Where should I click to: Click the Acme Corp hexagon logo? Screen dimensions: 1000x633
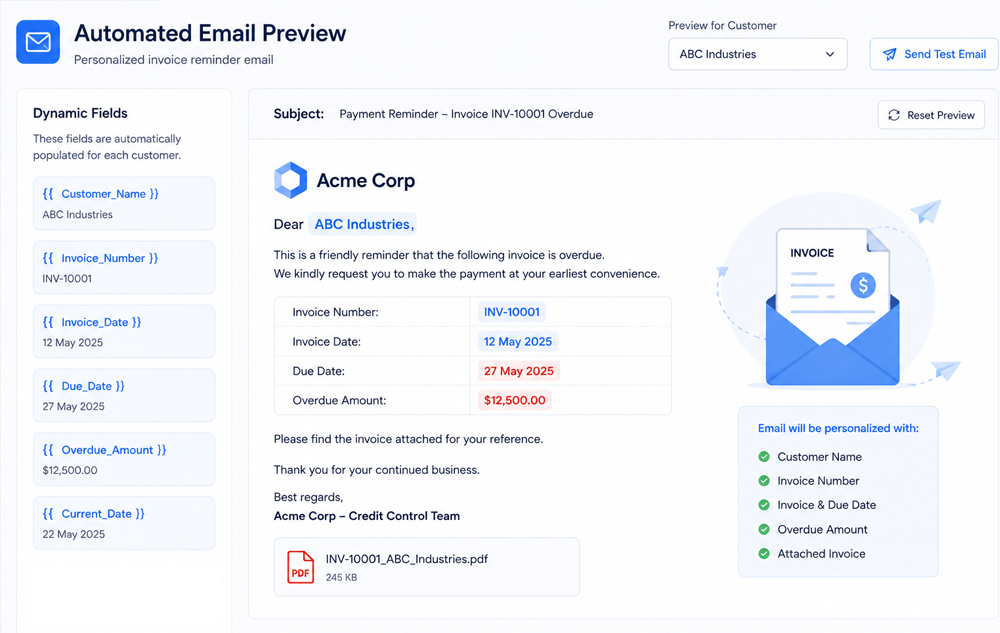point(291,180)
